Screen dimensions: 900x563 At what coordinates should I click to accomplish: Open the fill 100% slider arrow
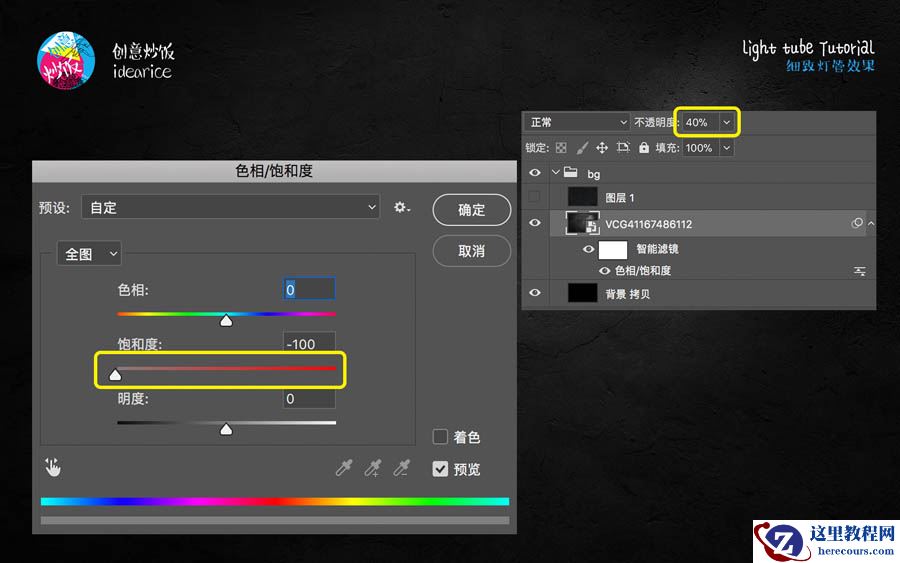(727, 148)
